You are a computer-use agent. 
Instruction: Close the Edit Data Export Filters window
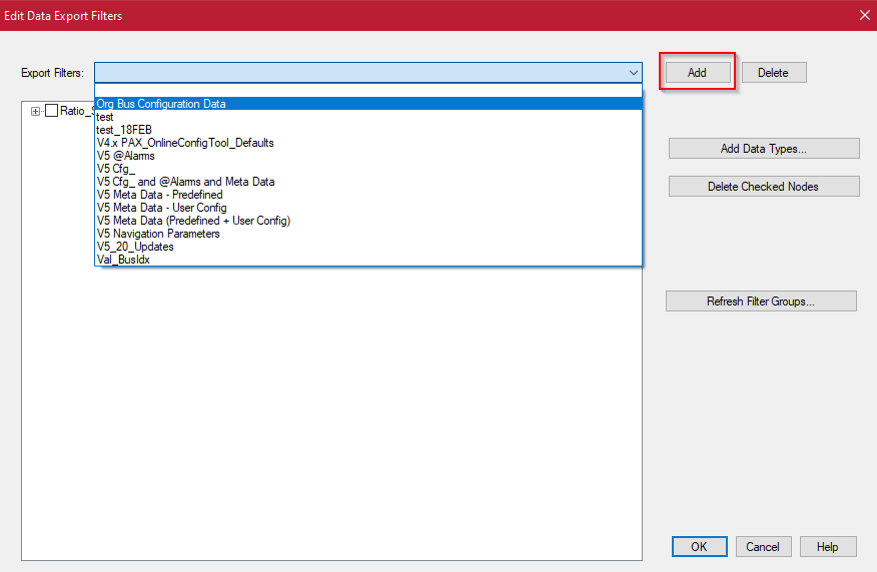[x=864, y=15]
